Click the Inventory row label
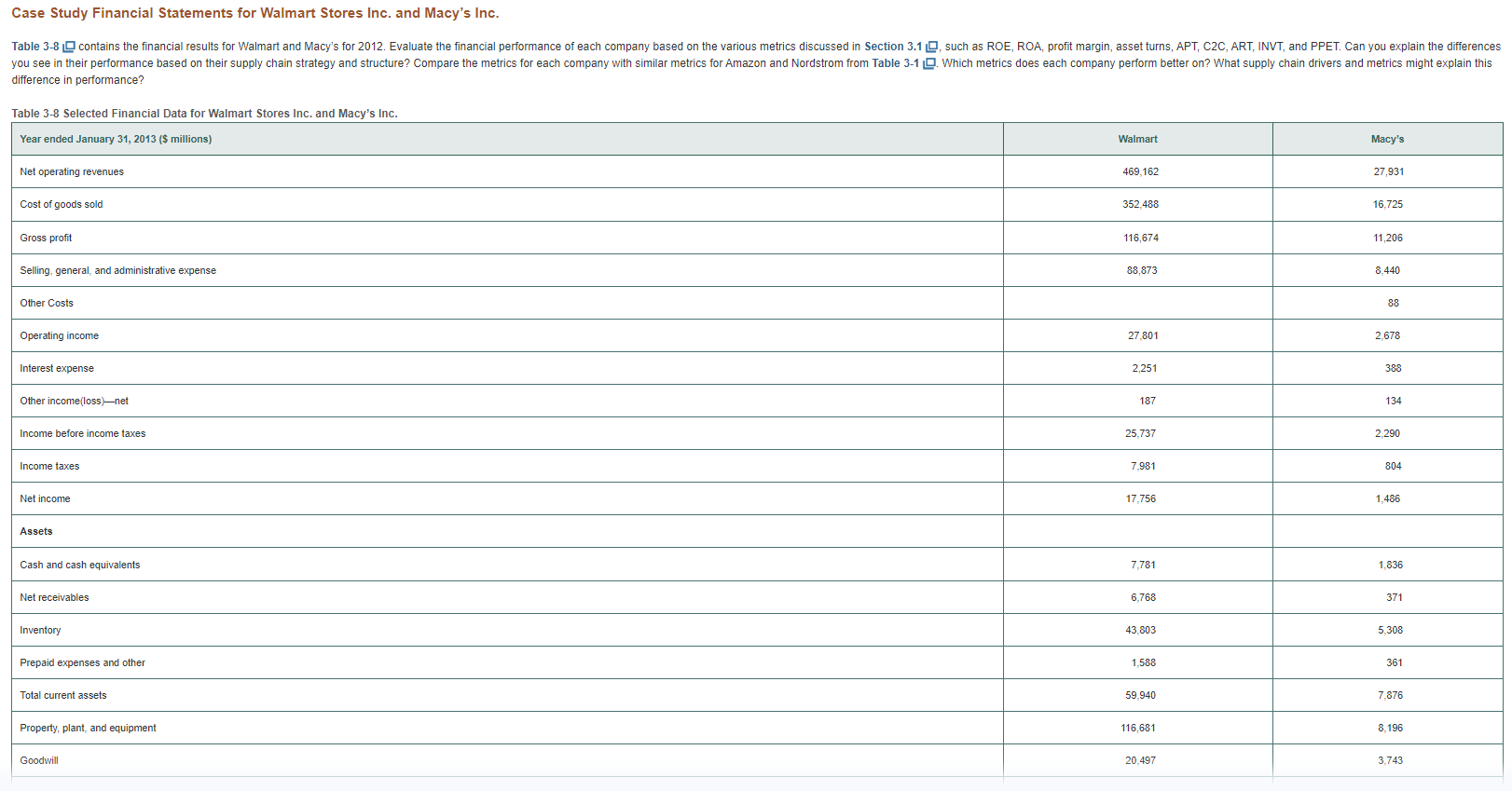1512x791 pixels. point(40,630)
